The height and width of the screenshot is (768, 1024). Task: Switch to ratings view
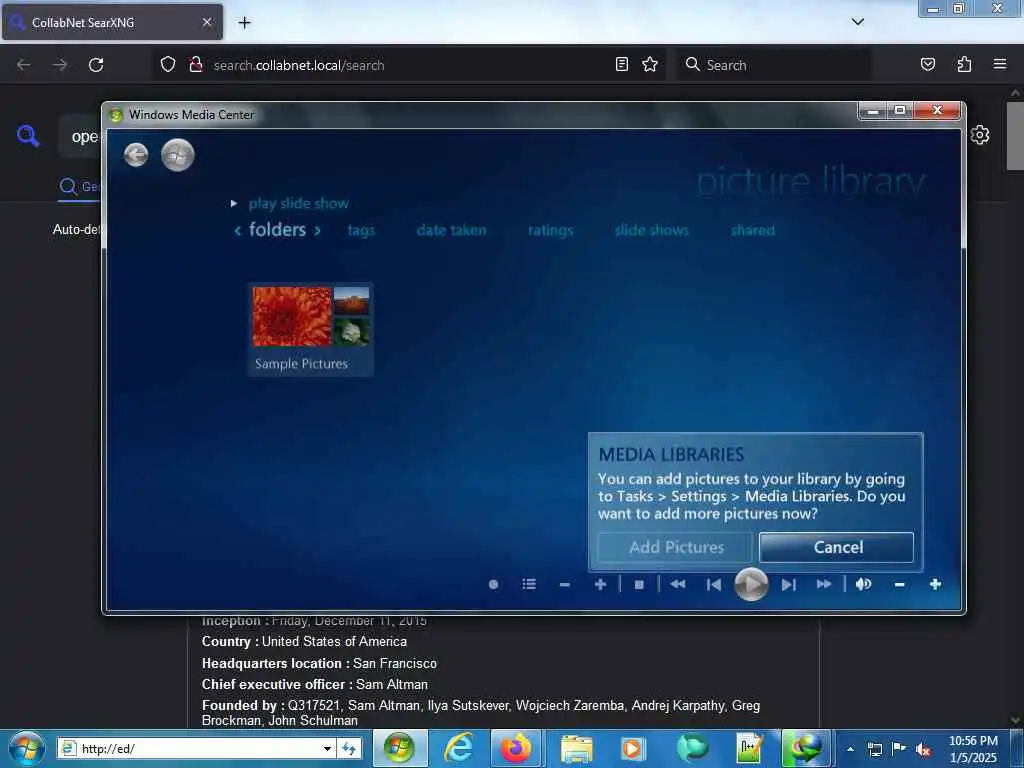tap(551, 230)
